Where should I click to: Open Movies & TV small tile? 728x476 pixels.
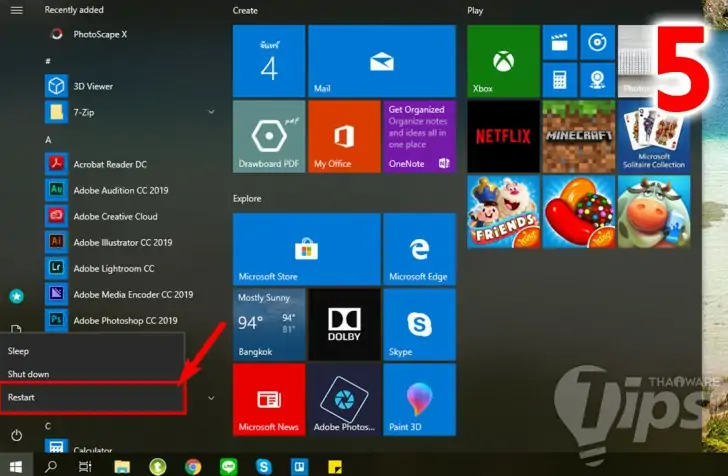click(559, 43)
